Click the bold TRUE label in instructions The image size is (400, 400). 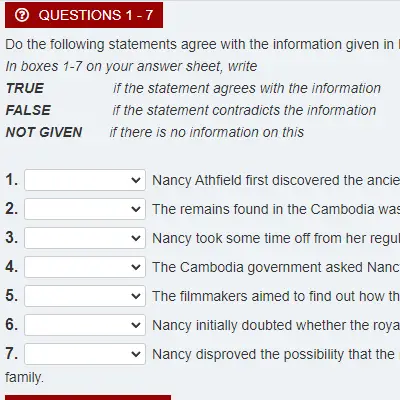pyautogui.click(x=25, y=88)
